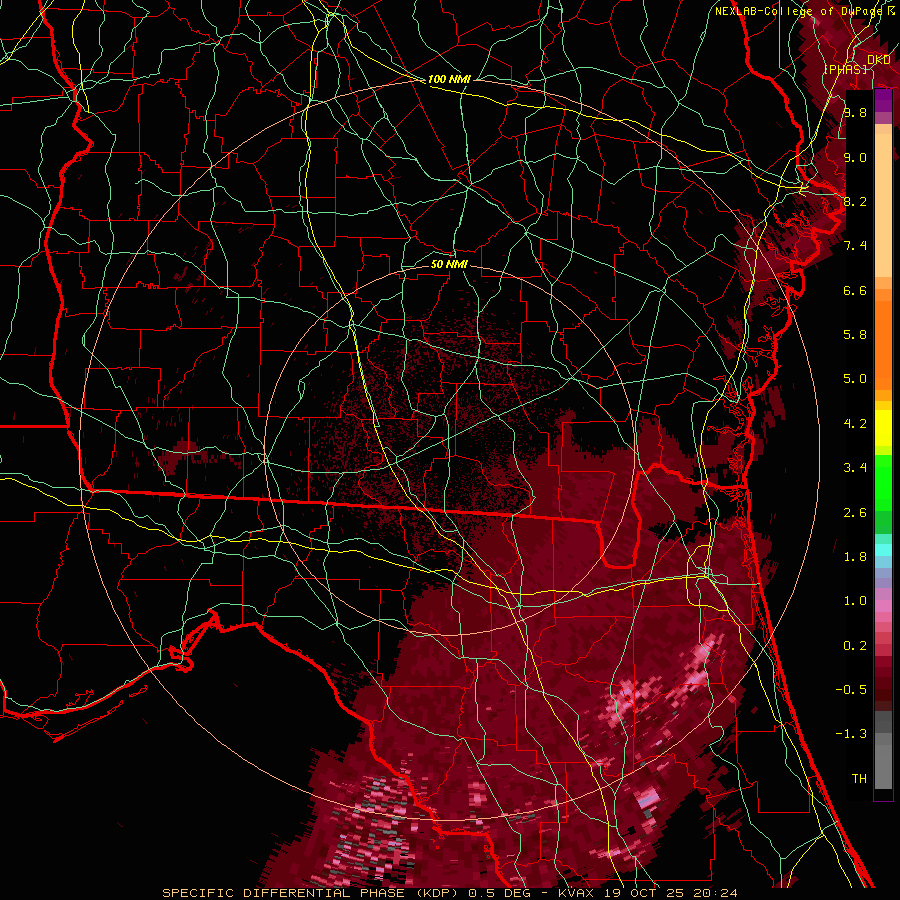Click the 2.6 legend value
Viewport: 900px width, 900px height.
[855, 513]
